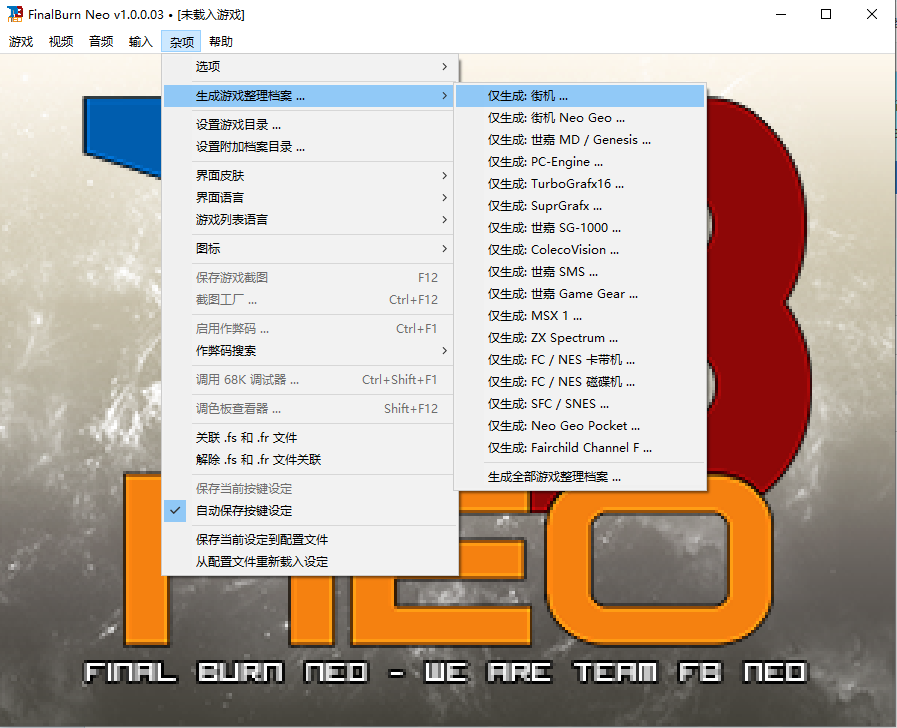
Task: Expand the 作弊码搜索 submenu
Action: pyautogui.click(x=311, y=351)
